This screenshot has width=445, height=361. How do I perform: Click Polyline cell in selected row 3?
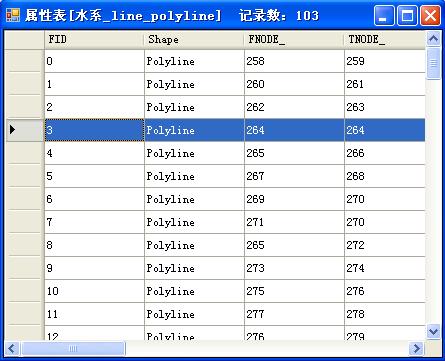coord(194,130)
